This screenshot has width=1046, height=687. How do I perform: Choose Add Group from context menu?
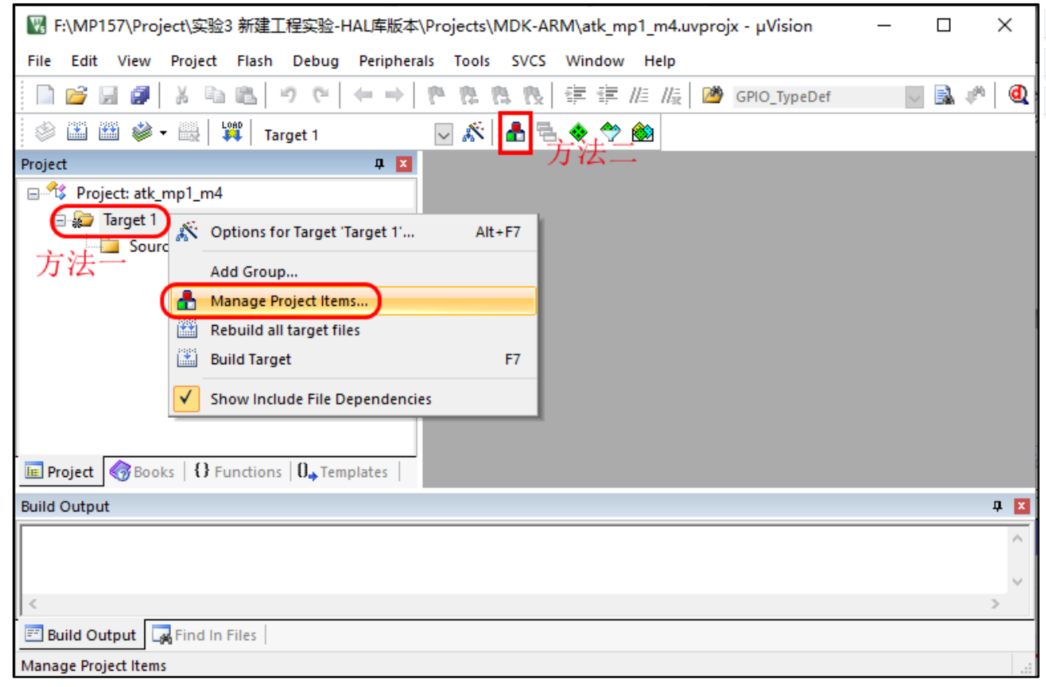click(x=353, y=271)
